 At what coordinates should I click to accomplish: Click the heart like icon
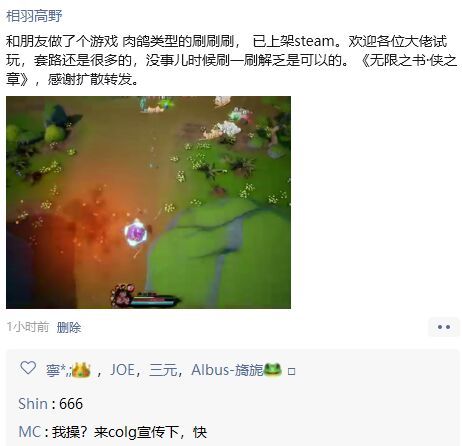coord(28,368)
